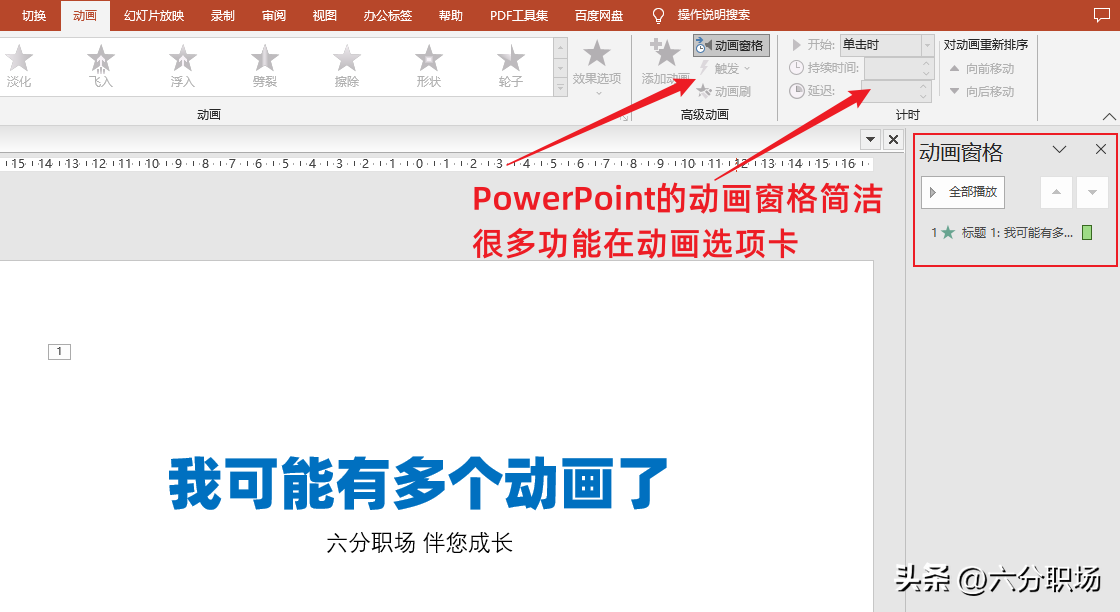Open the 录制 record tab
The image size is (1120, 612).
point(223,15)
